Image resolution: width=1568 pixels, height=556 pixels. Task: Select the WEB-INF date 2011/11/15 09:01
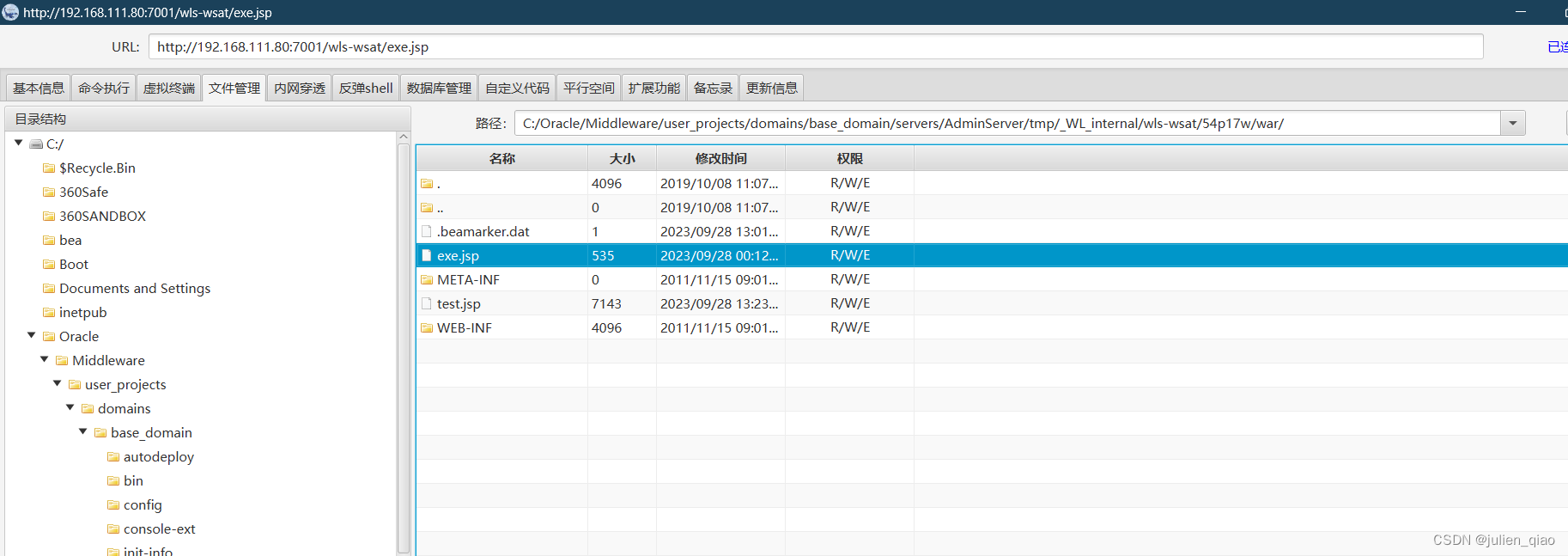[720, 327]
